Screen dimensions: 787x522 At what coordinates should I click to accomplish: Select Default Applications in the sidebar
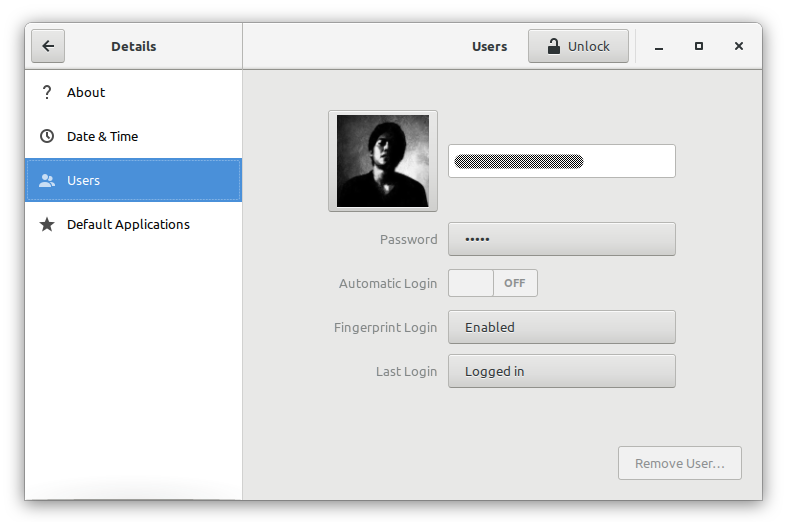pyautogui.click(x=128, y=225)
